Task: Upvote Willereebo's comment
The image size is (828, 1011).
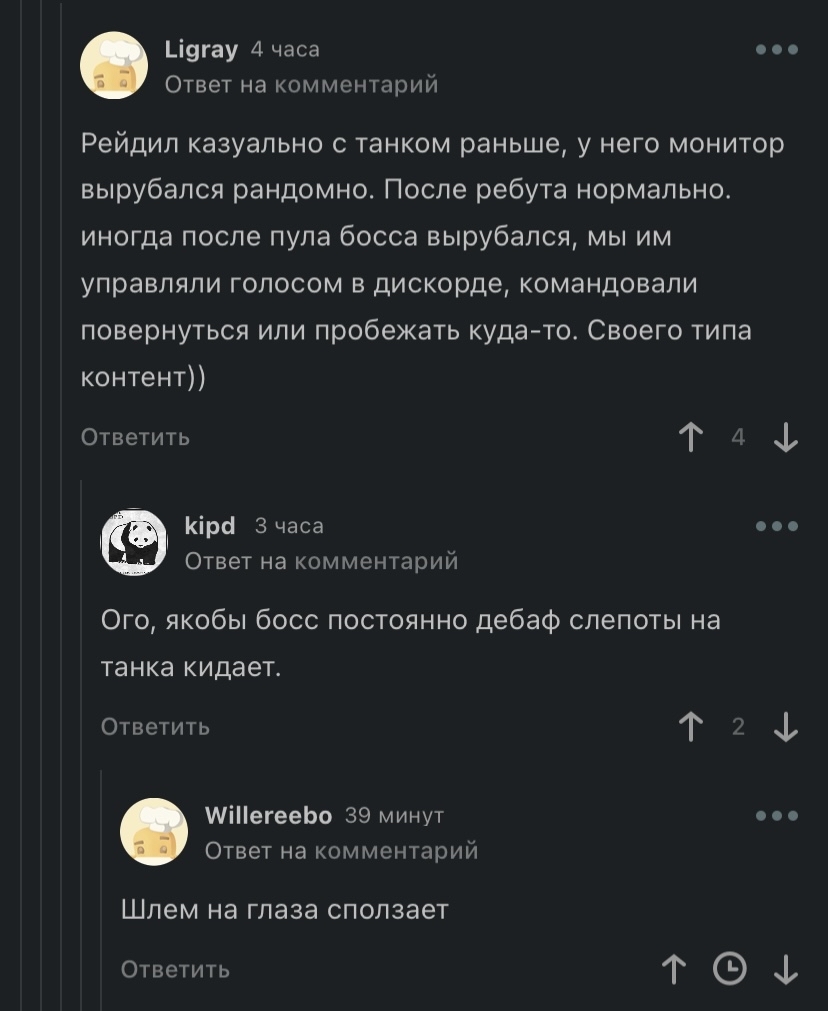Action: click(x=675, y=969)
